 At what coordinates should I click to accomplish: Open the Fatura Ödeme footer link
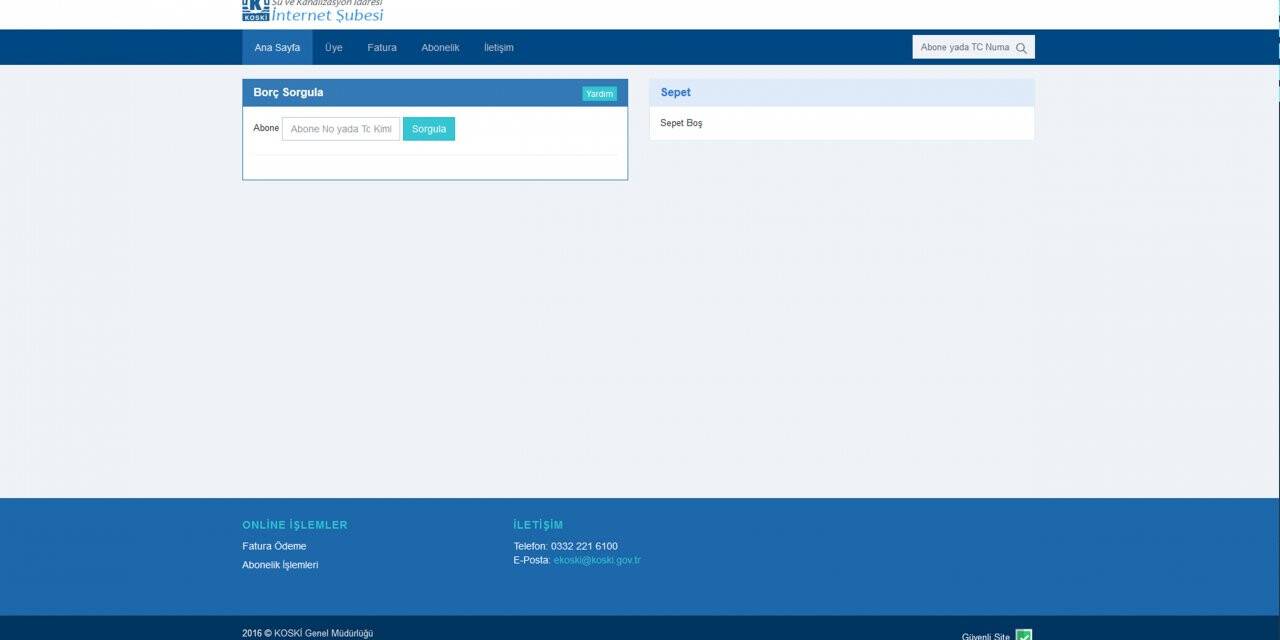click(x=274, y=546)
